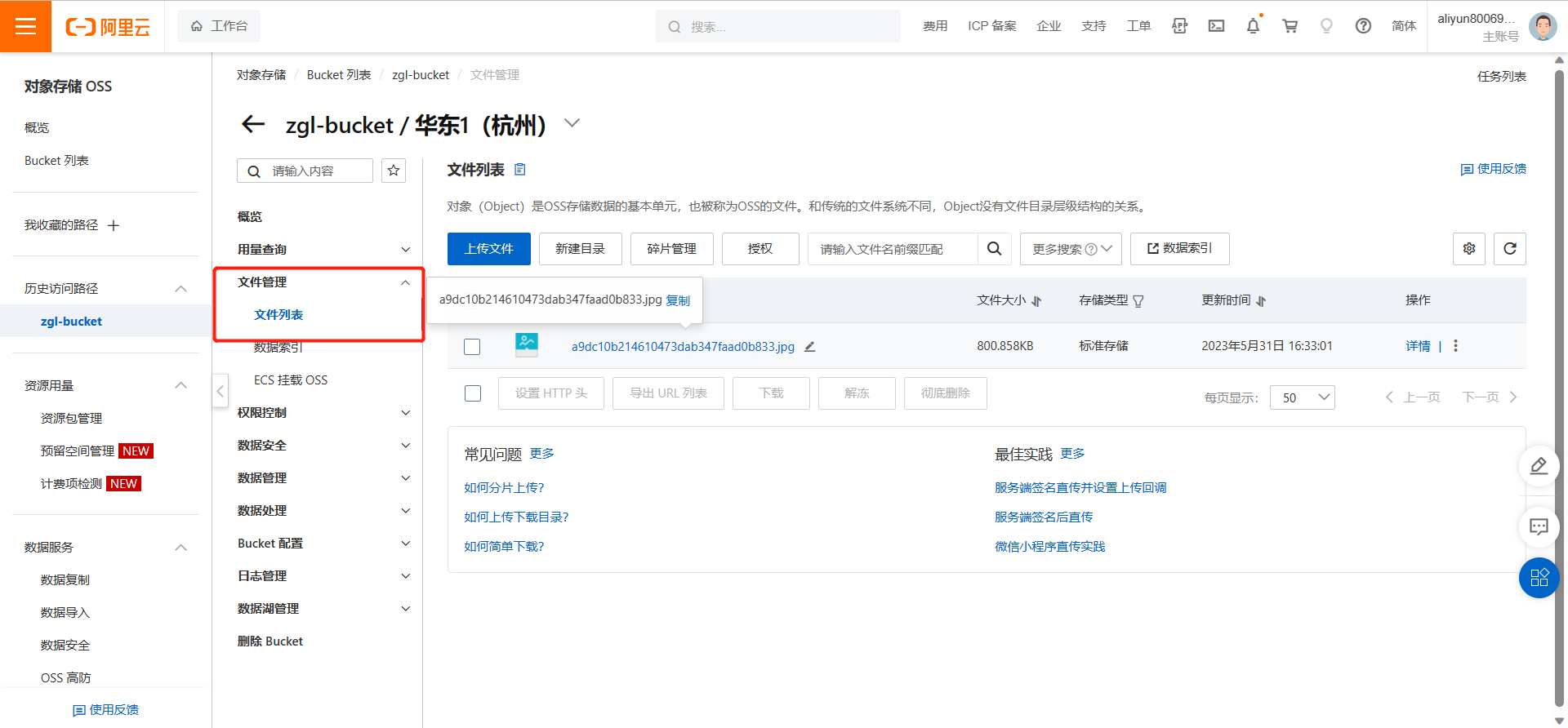Select the a9dc10b...jpg file checkbox
The width and height of the screenshot is (1568, 728).
472,347
